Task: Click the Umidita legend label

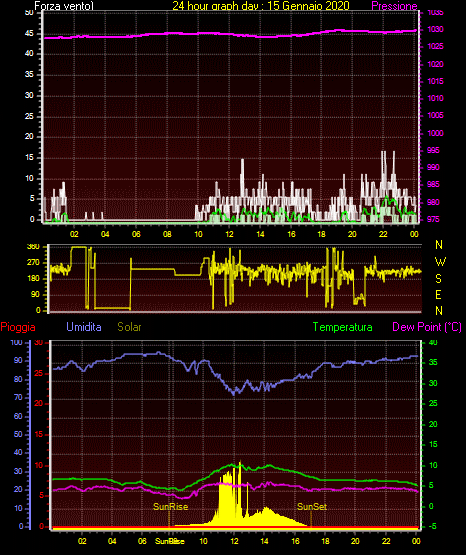Action: (x=84, y=327)
